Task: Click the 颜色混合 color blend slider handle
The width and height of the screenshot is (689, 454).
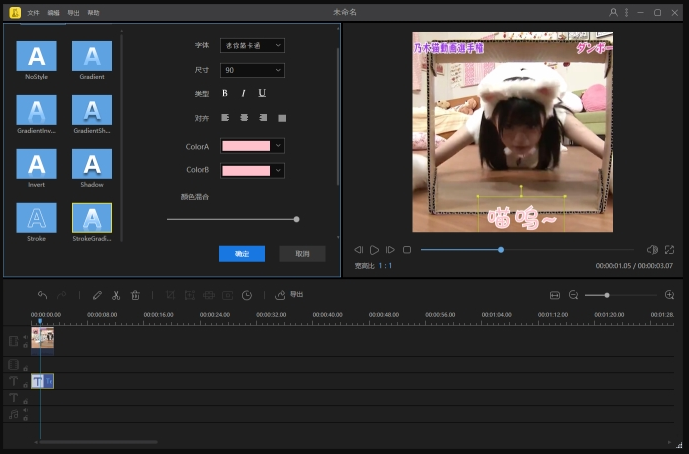Action: pos(296,219)
